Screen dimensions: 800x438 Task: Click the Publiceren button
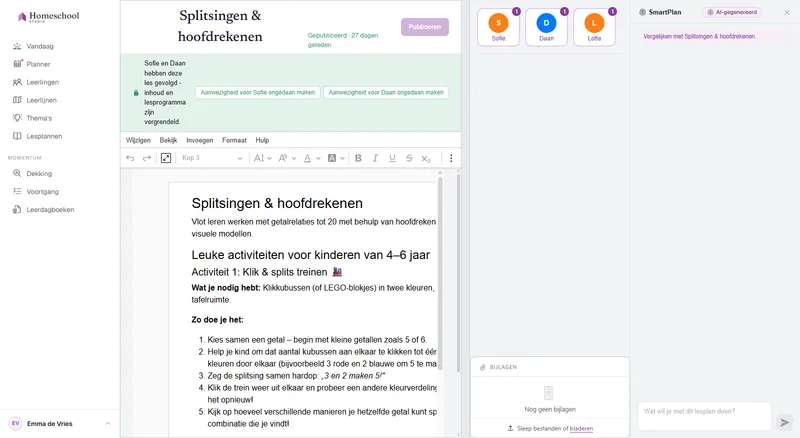[x=424, y=27]
